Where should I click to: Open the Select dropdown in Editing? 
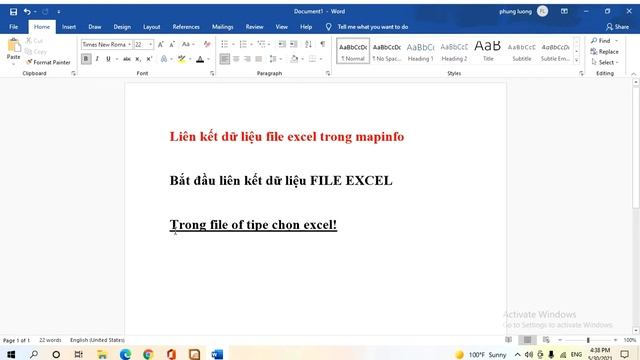pyautogui.click(x=605, y=62)
